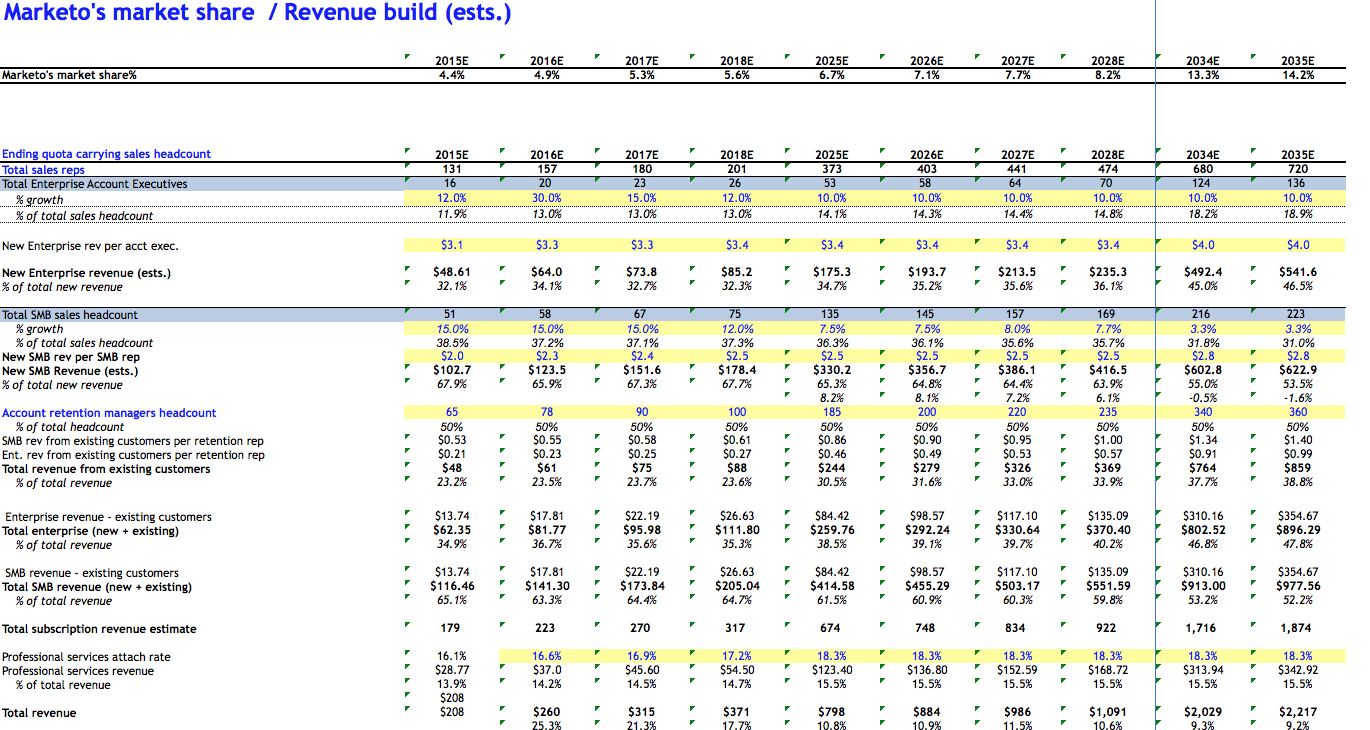Select "Ending quota carrying sales headcount" heading
Viewport: 1370px width, 730px height.
pyautogui.click(x=106, y=154)
